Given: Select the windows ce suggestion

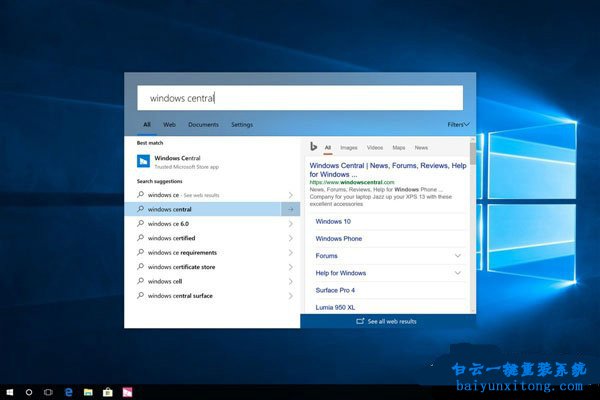Looking at the screenshot, I should tap(212, 195).
